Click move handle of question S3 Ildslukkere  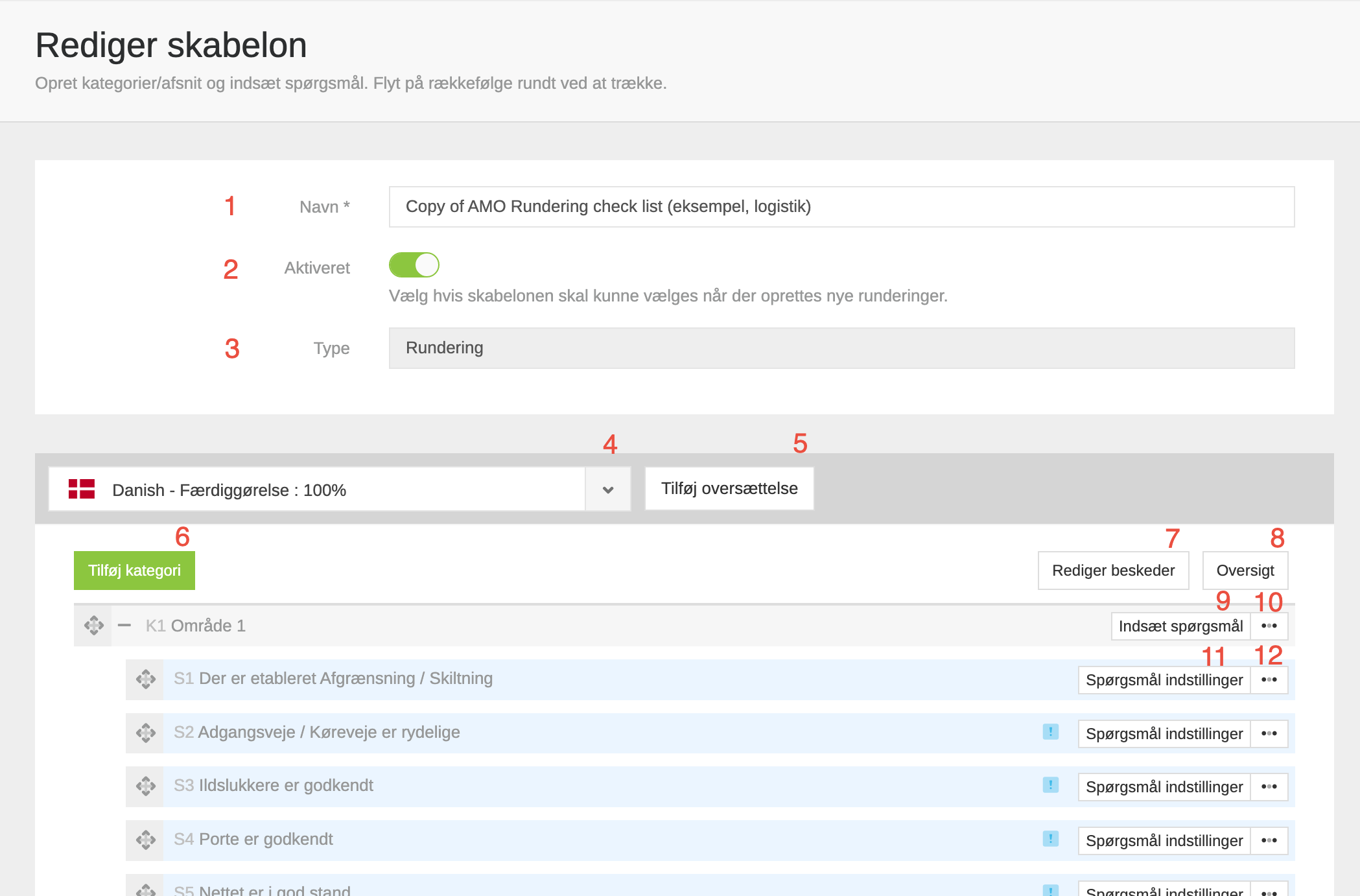(145, 786)
